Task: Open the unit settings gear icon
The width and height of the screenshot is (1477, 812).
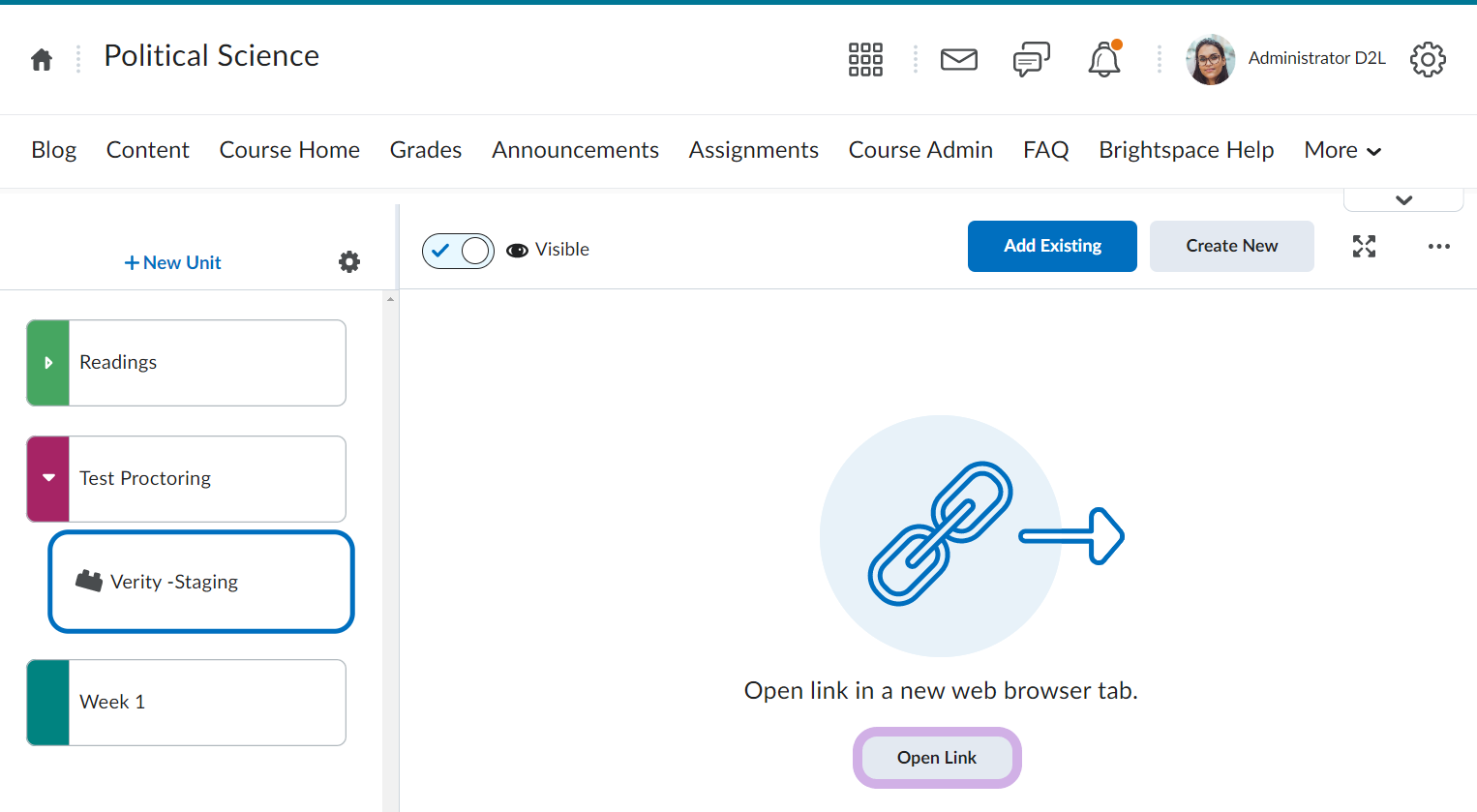Action: [349, 261]
